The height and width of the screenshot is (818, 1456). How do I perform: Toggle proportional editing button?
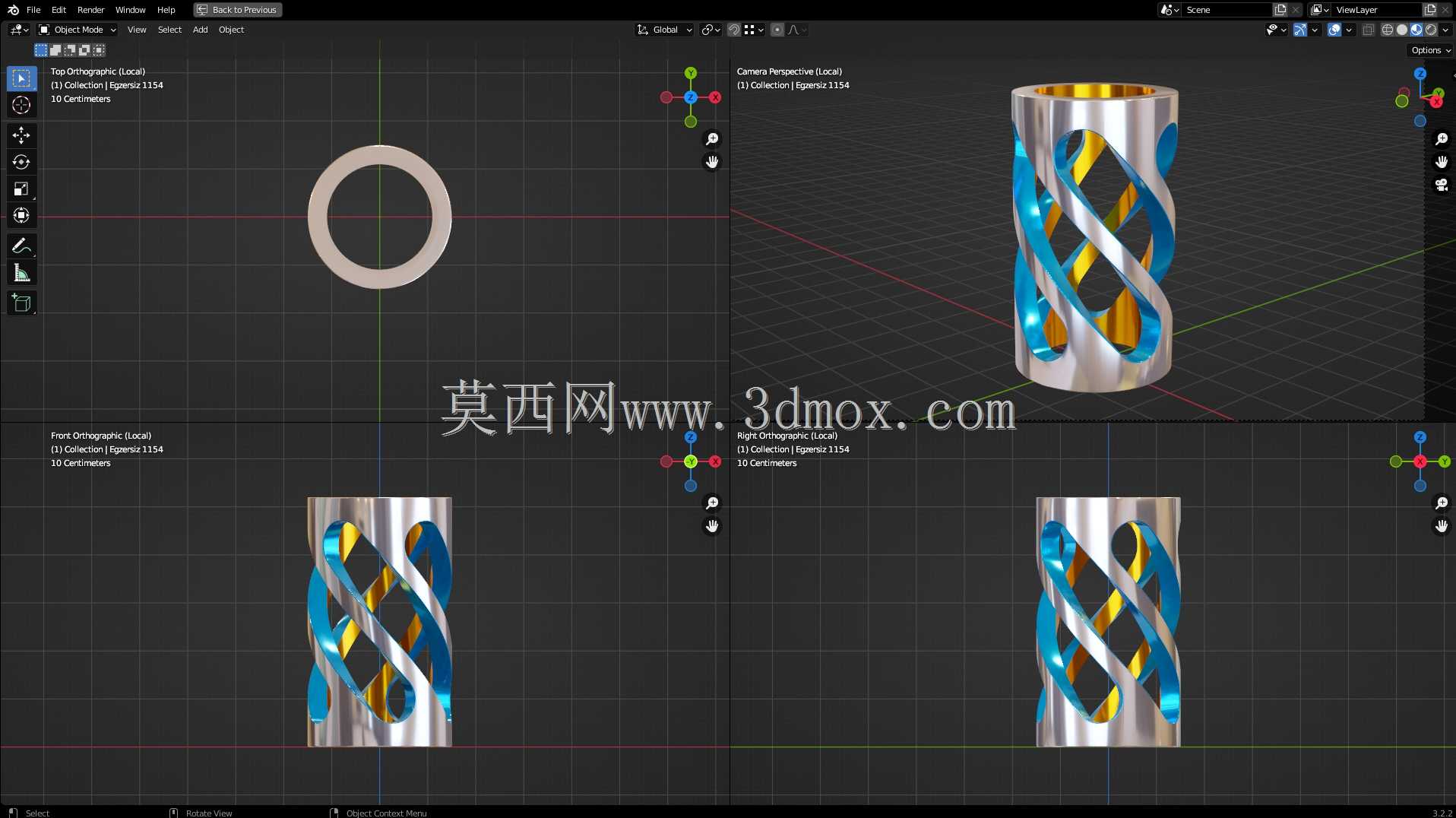tap(777, 30)
